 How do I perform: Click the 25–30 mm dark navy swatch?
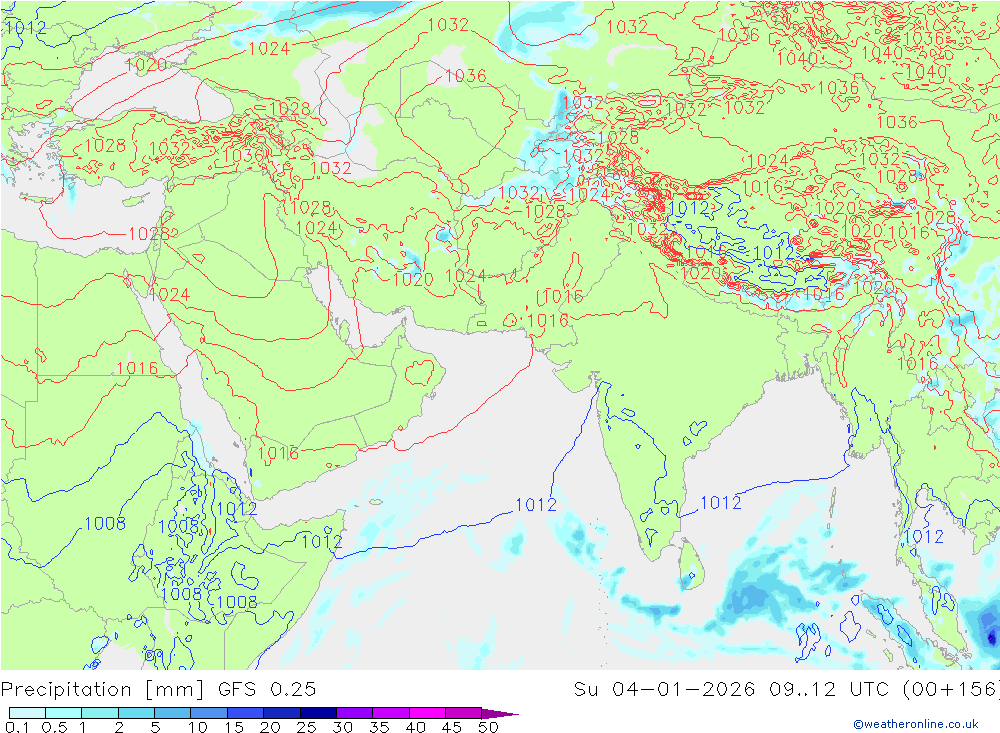coord(318,713)
